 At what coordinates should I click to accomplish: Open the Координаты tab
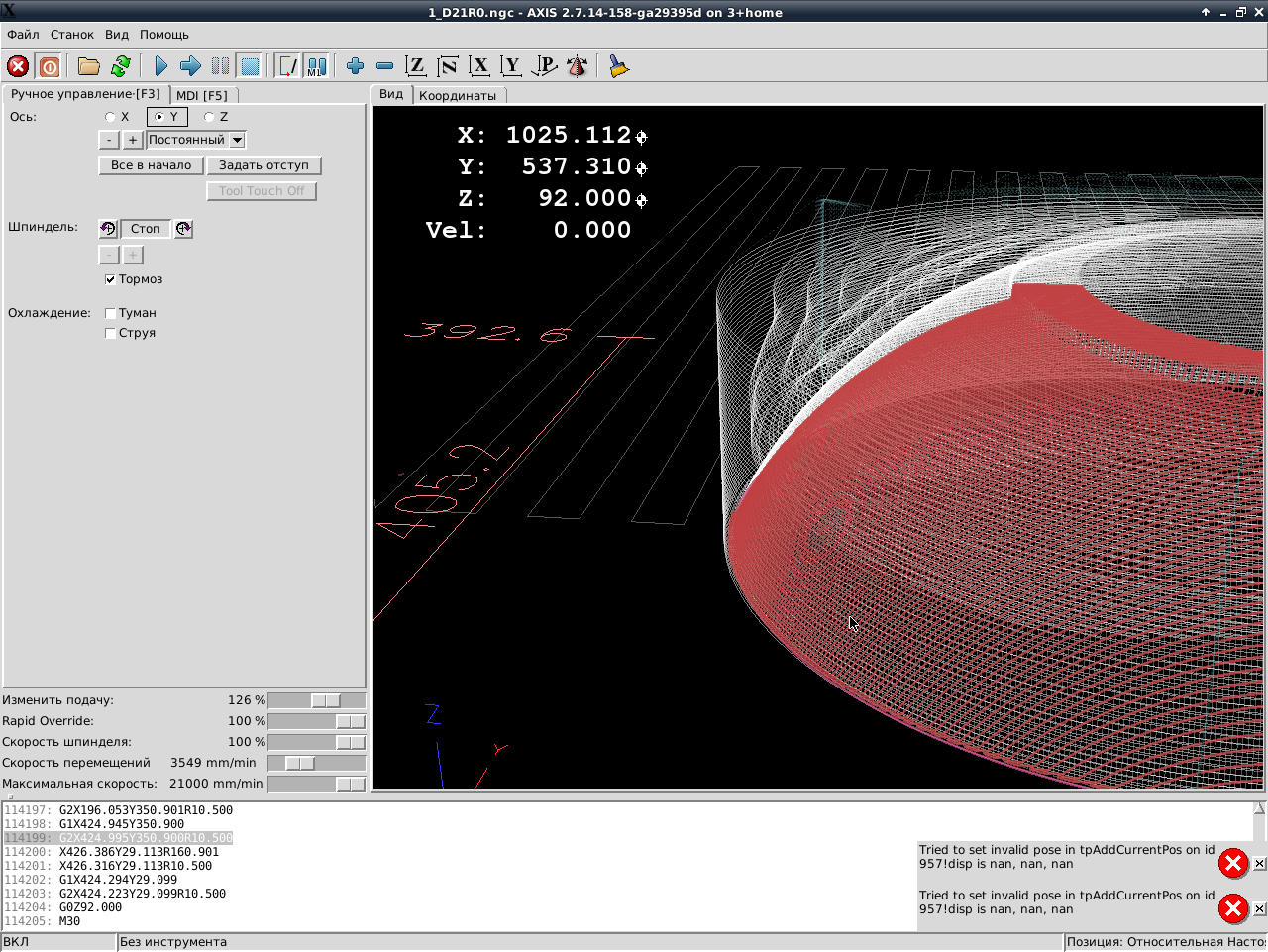pos(457,95)
